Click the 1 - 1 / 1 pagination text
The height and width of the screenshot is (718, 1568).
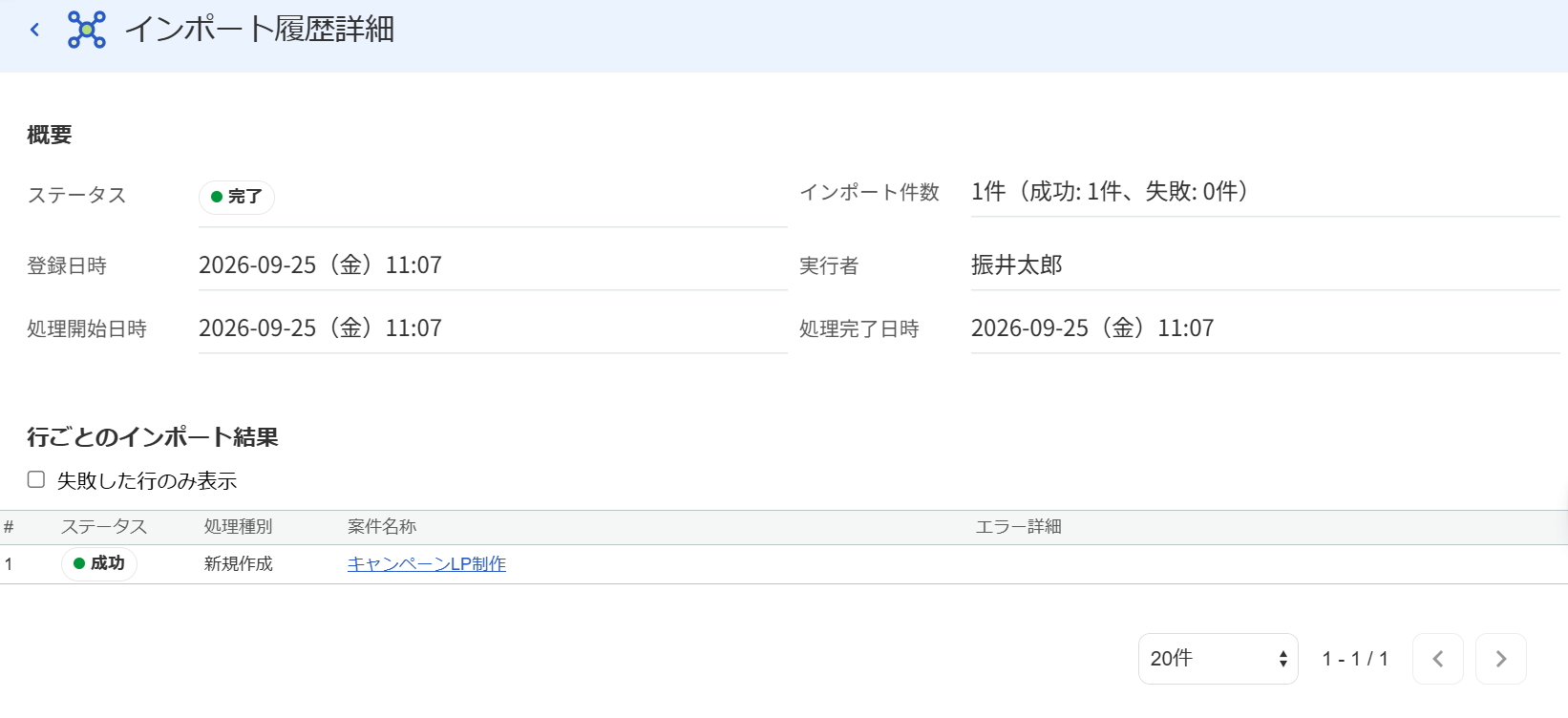coord(1355,659)
